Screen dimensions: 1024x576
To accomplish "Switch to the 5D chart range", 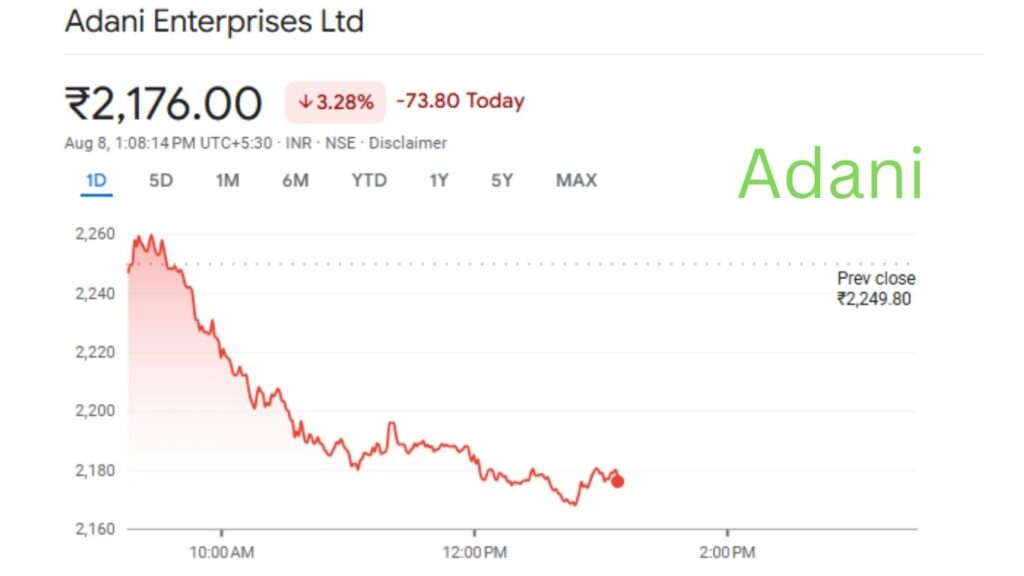I will click(x=161, y=181).
